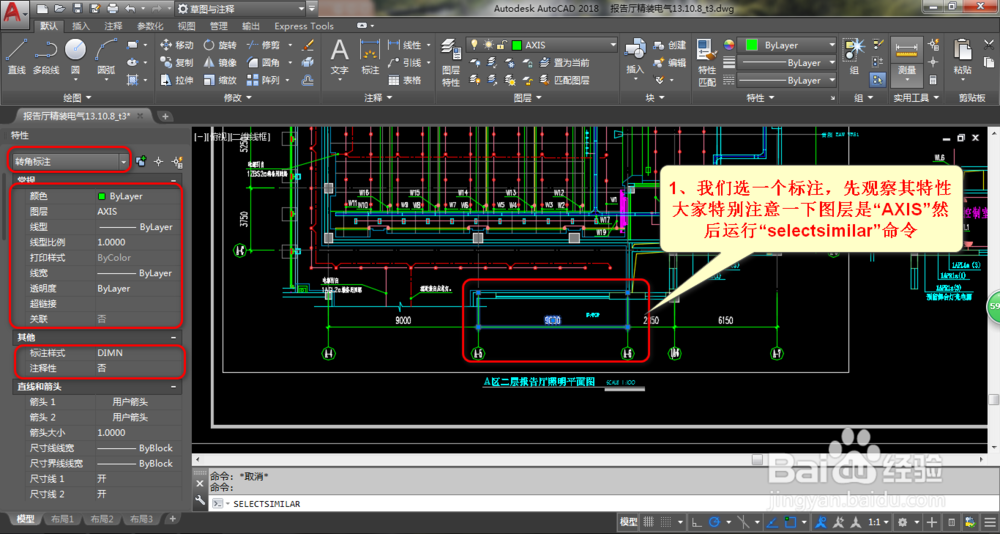Select the Circle (圆) tool

[75, 56]
